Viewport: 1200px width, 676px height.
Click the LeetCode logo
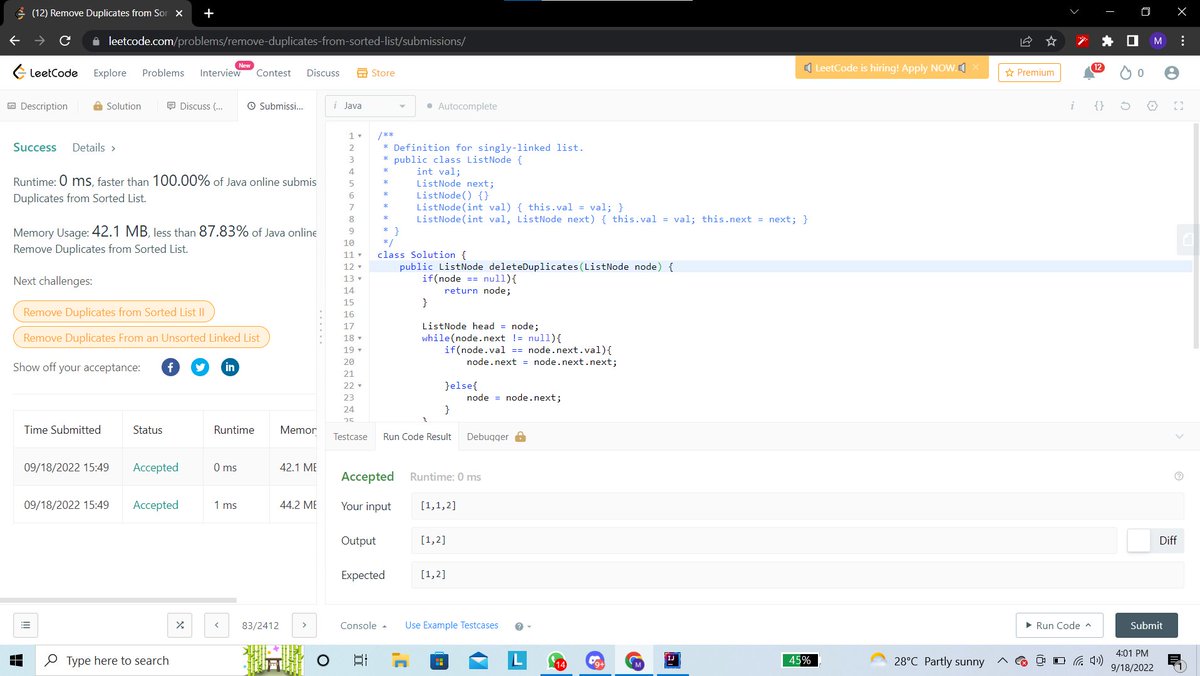click(x=46, y=73)
